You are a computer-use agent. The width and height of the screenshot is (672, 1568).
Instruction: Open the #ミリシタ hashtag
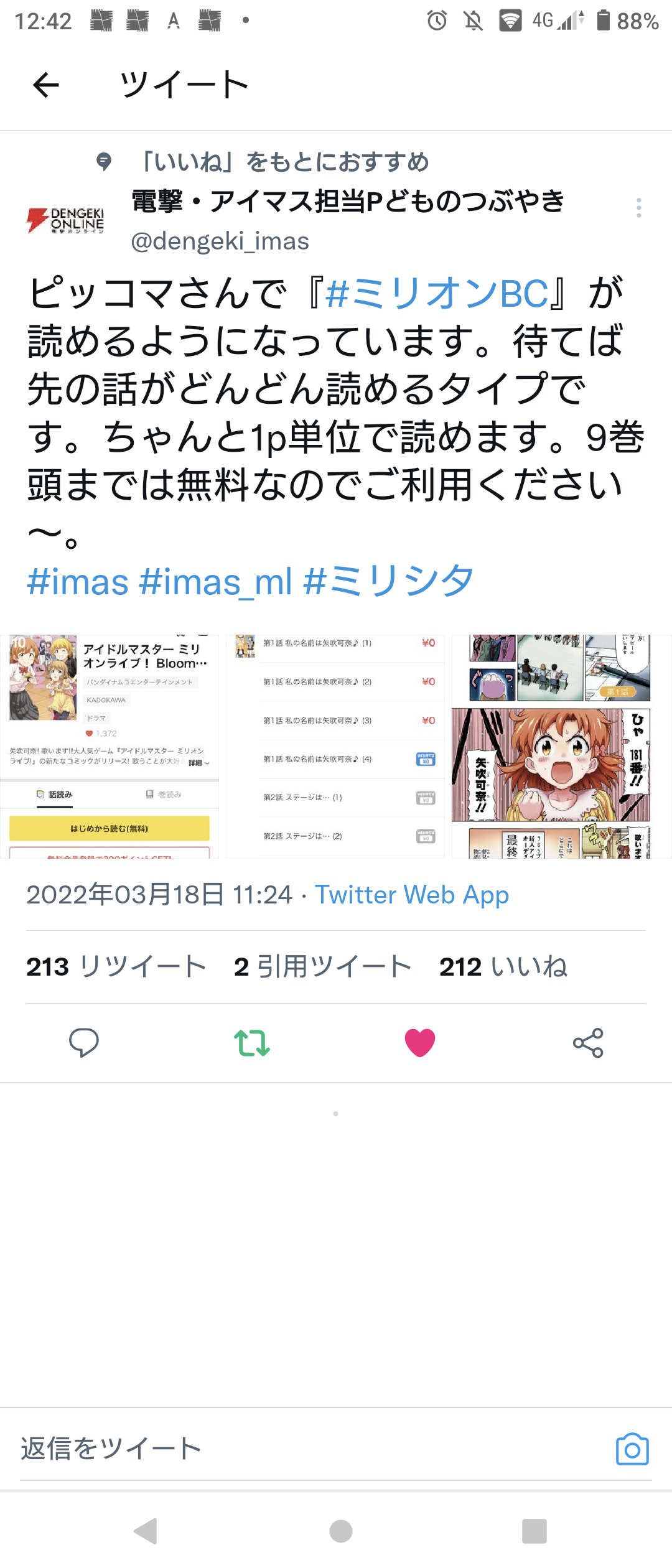coord(389,582)
